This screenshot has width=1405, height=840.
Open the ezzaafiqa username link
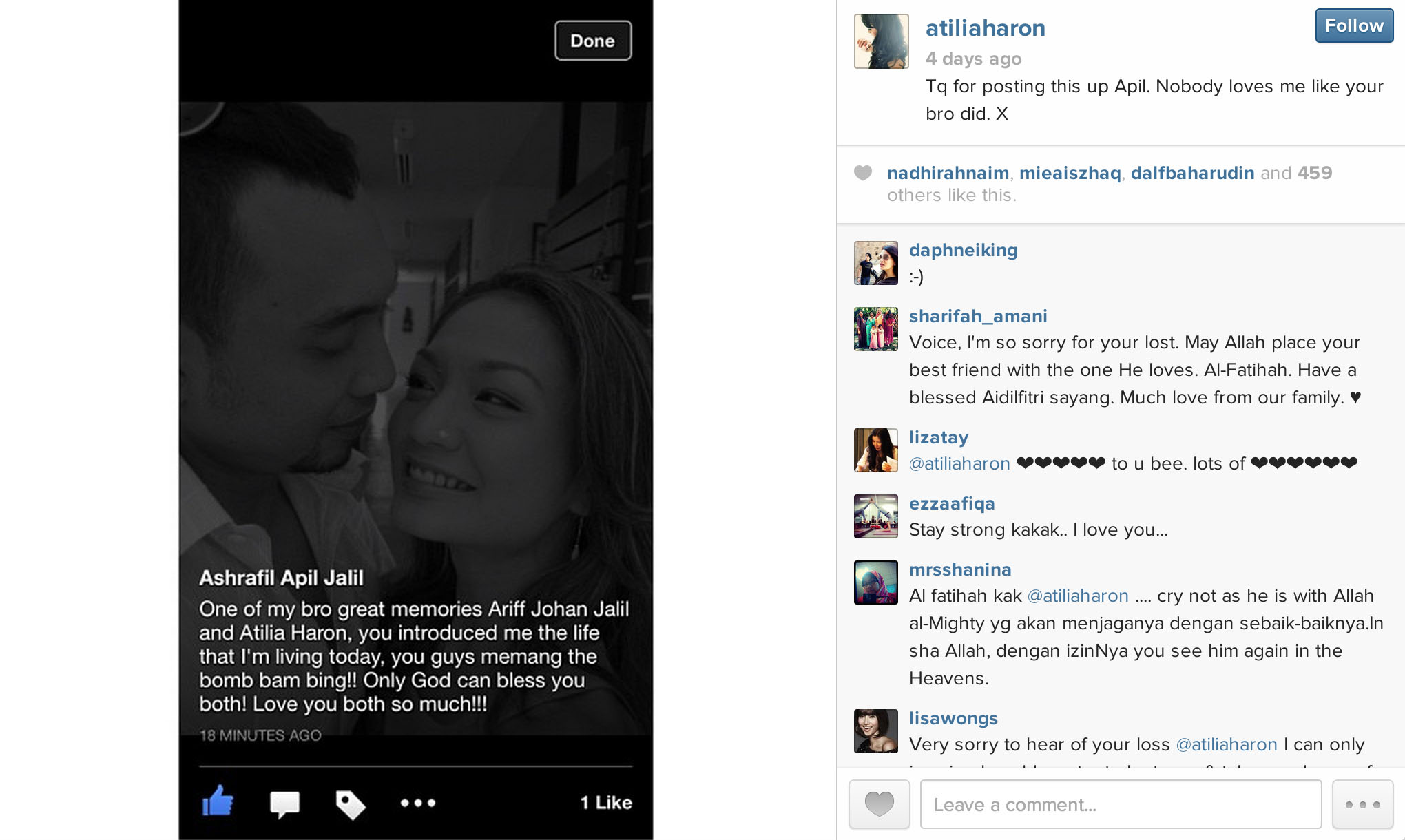pyautogui.click(x=951, y=503)
